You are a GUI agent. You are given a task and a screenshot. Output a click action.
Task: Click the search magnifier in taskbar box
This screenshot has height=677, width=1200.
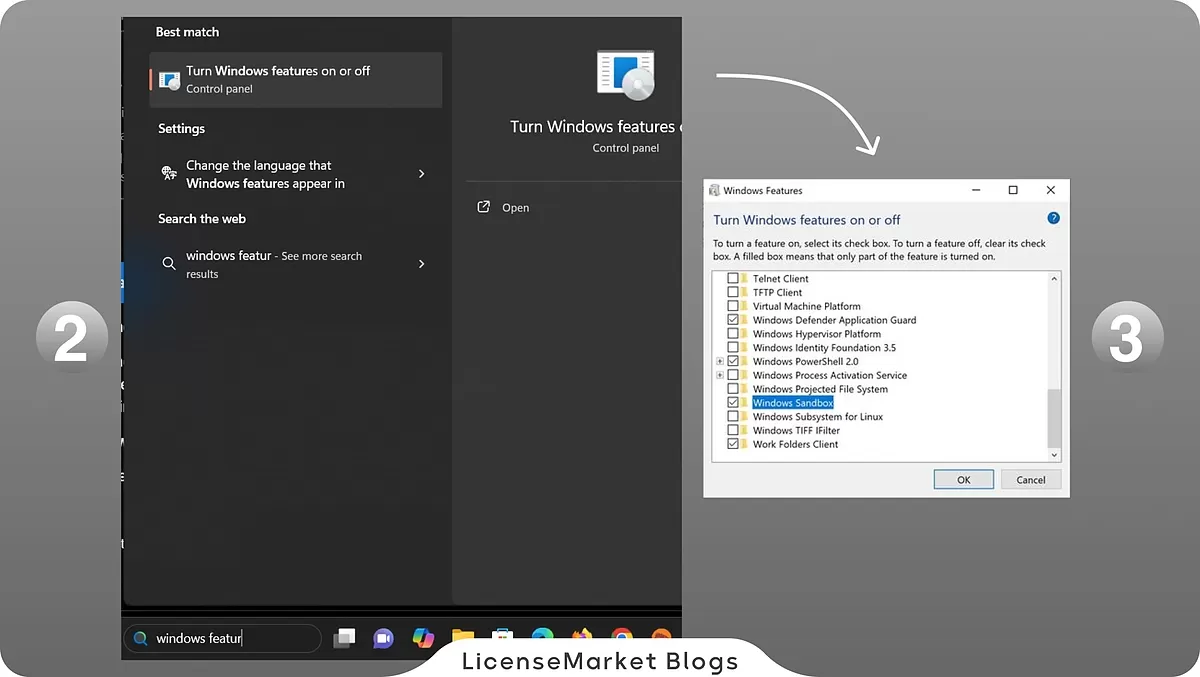coord(141,638)
